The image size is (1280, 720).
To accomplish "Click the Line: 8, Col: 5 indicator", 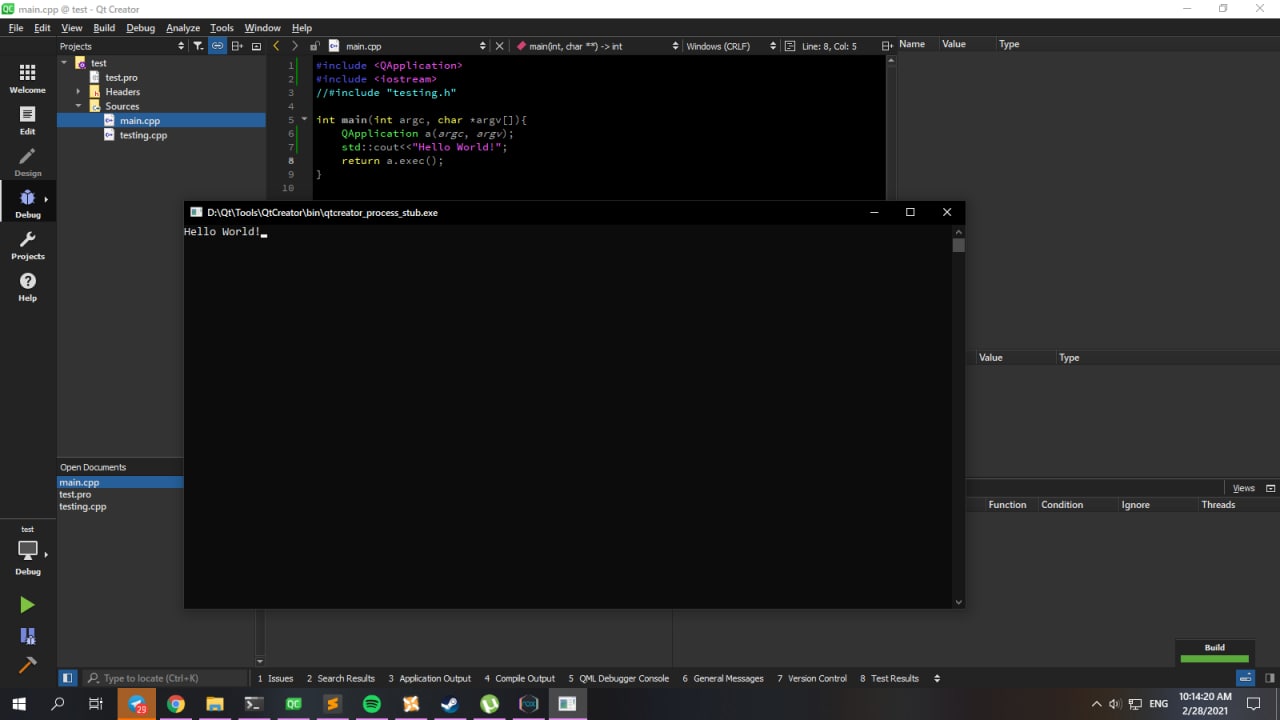I will click(829, 46).
